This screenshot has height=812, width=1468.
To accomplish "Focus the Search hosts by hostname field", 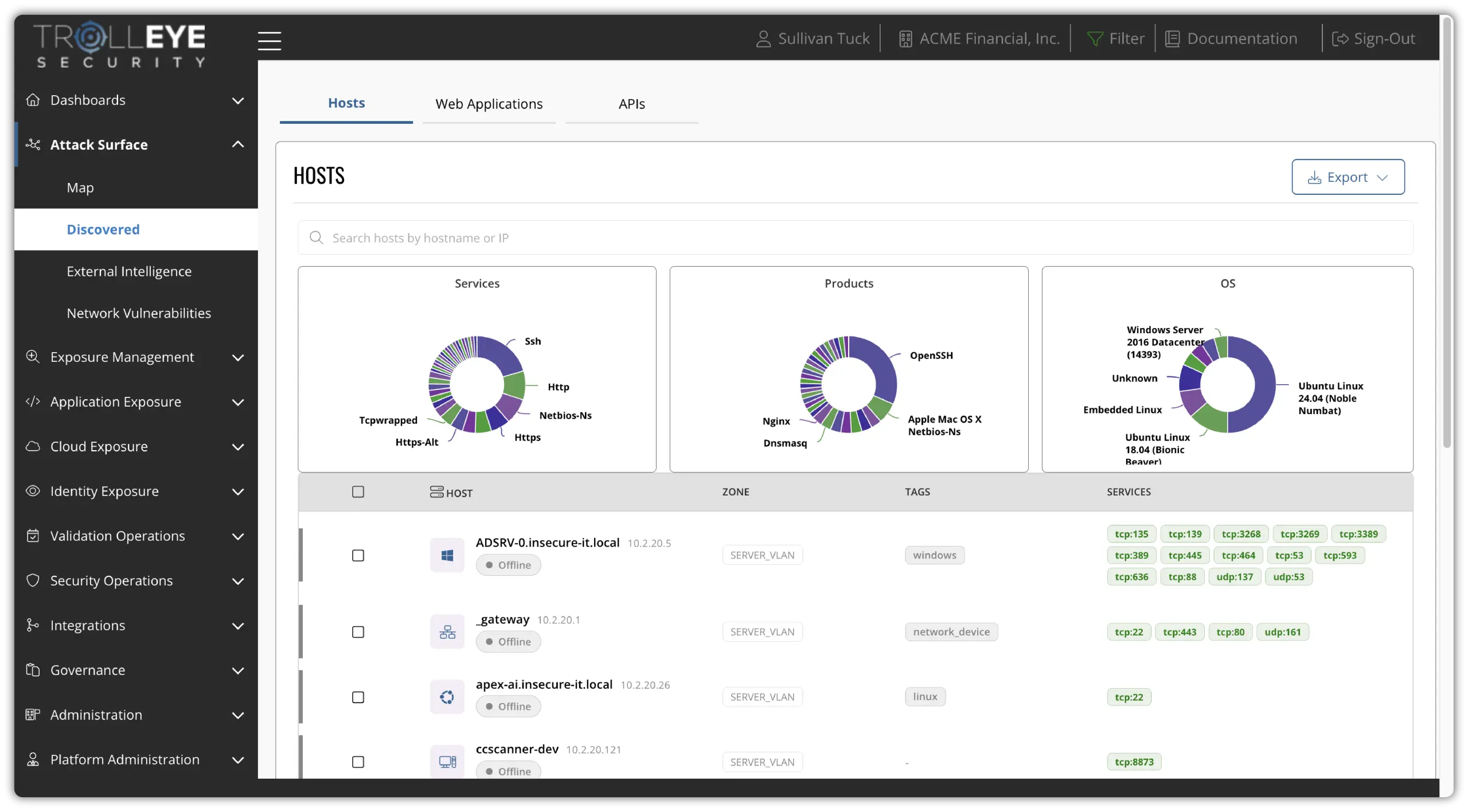I will (855, 237).
